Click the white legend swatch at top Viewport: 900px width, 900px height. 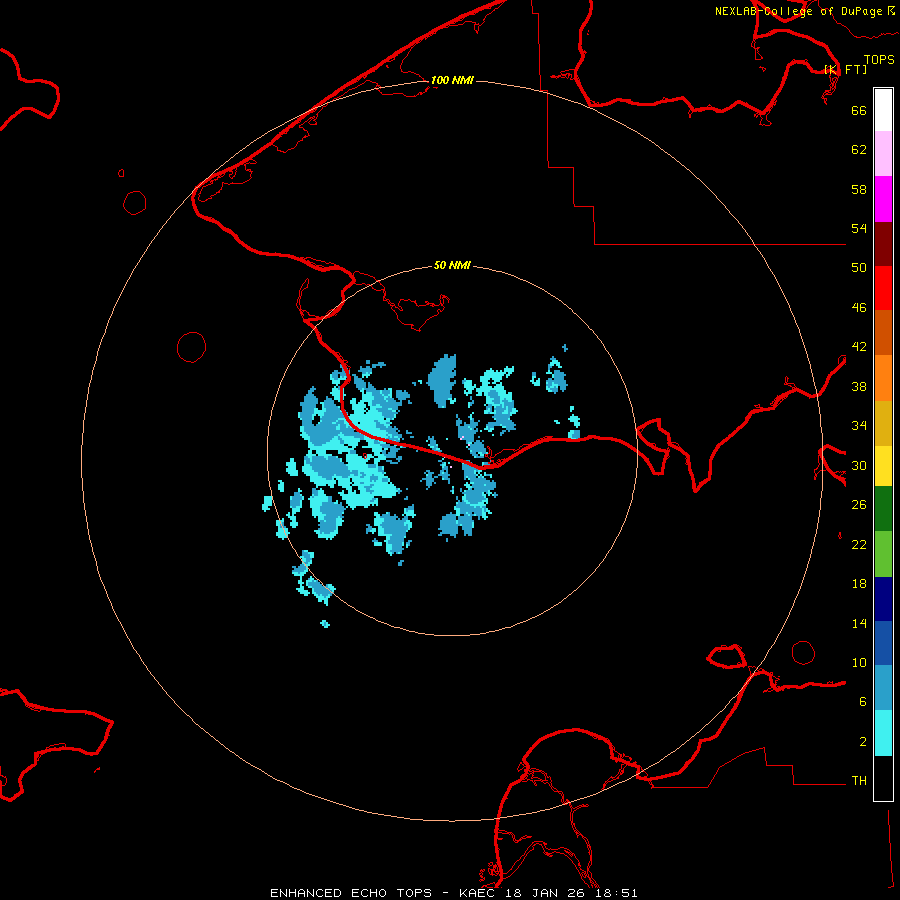[883, 110]
